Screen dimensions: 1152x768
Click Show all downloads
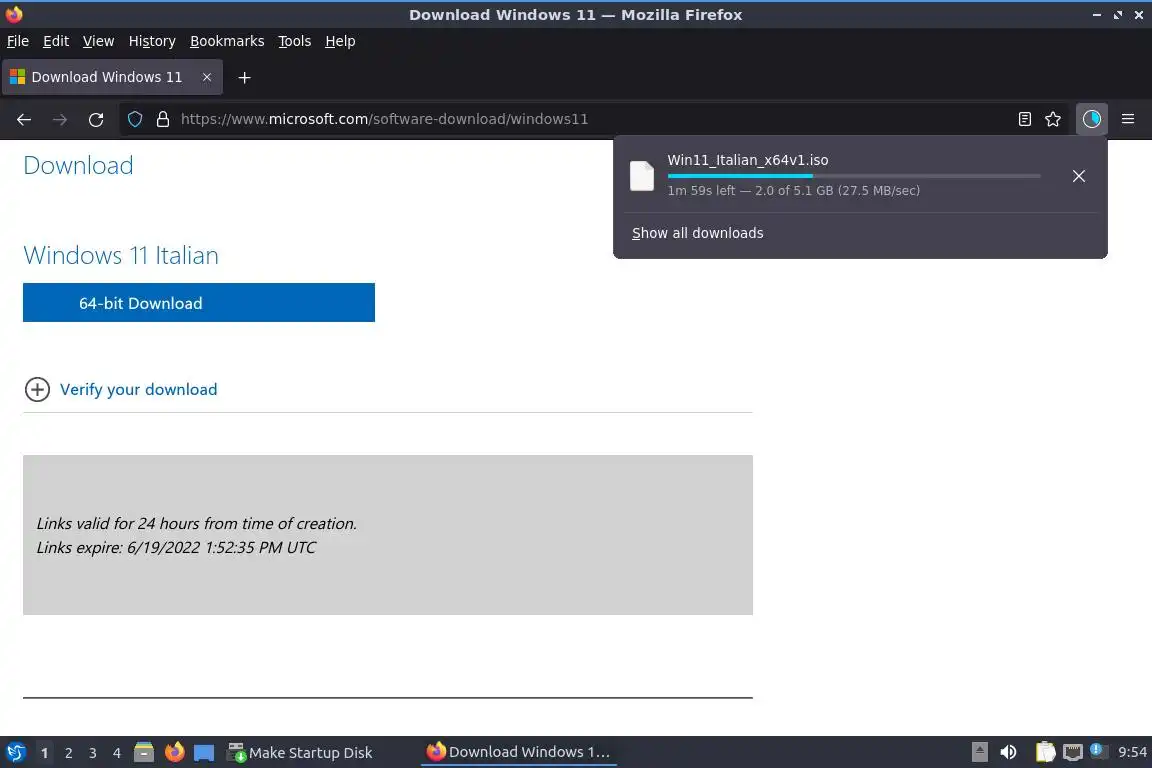[x=697, y=233]
